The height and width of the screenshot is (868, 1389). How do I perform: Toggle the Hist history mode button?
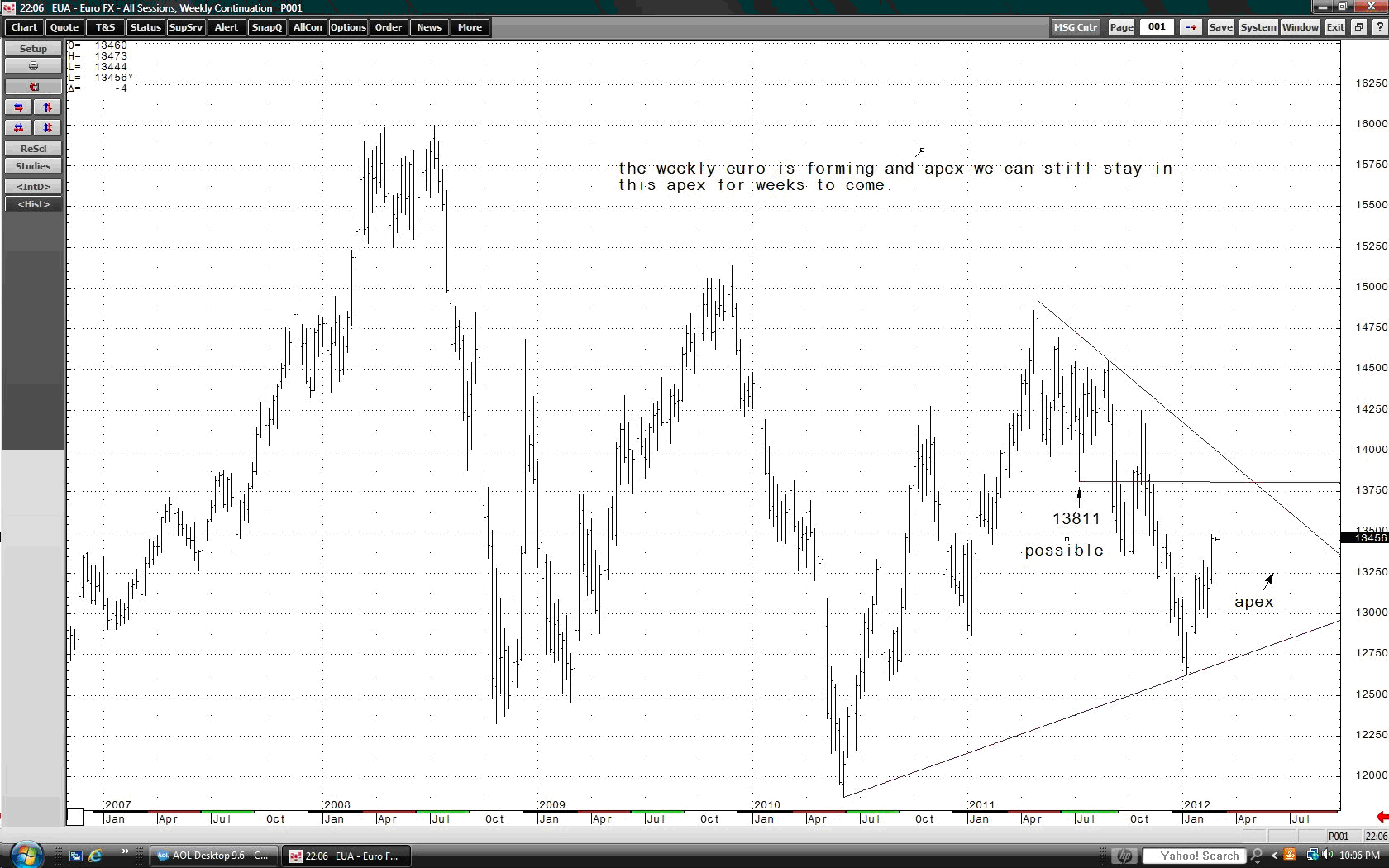click(33, 204)
